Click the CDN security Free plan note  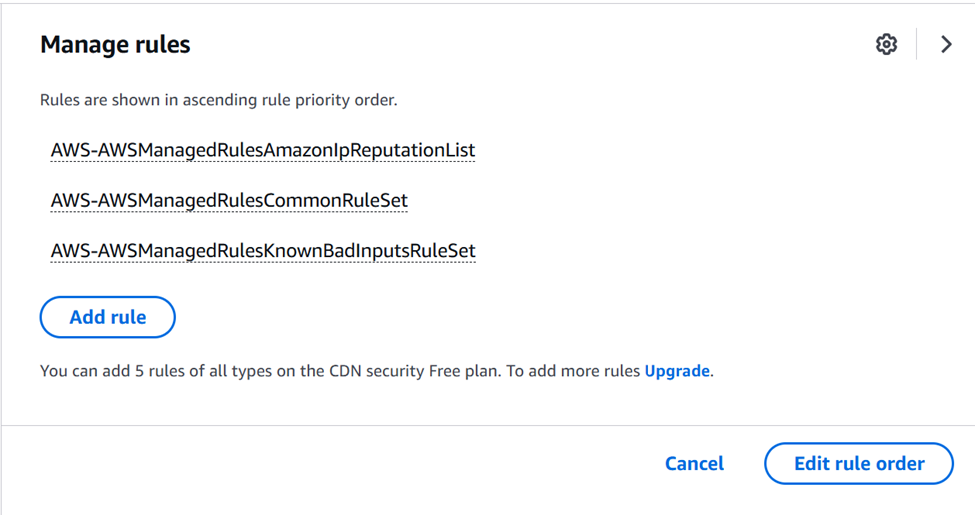[x=340, y=371]
